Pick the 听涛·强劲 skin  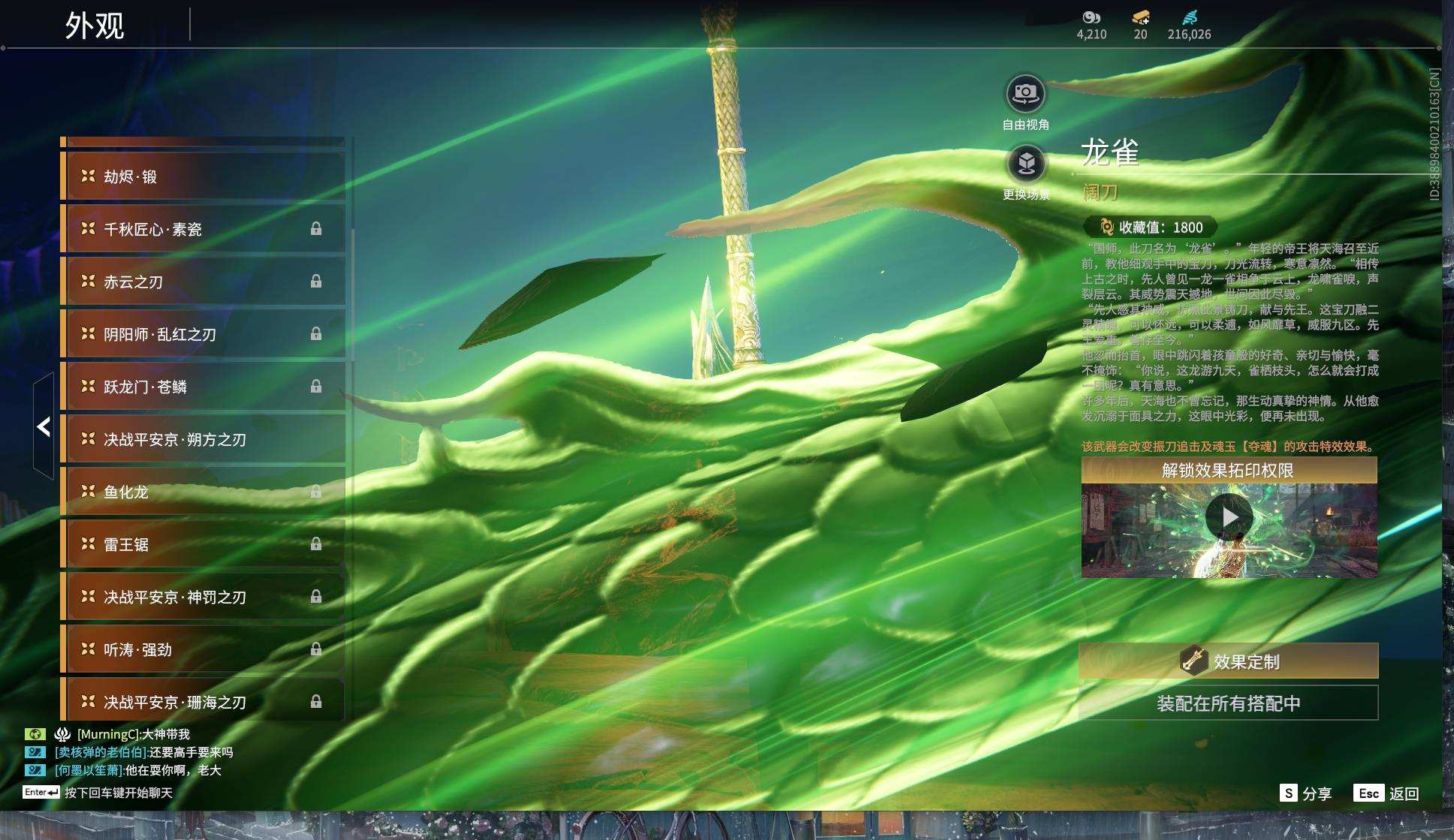click(203, 649)
